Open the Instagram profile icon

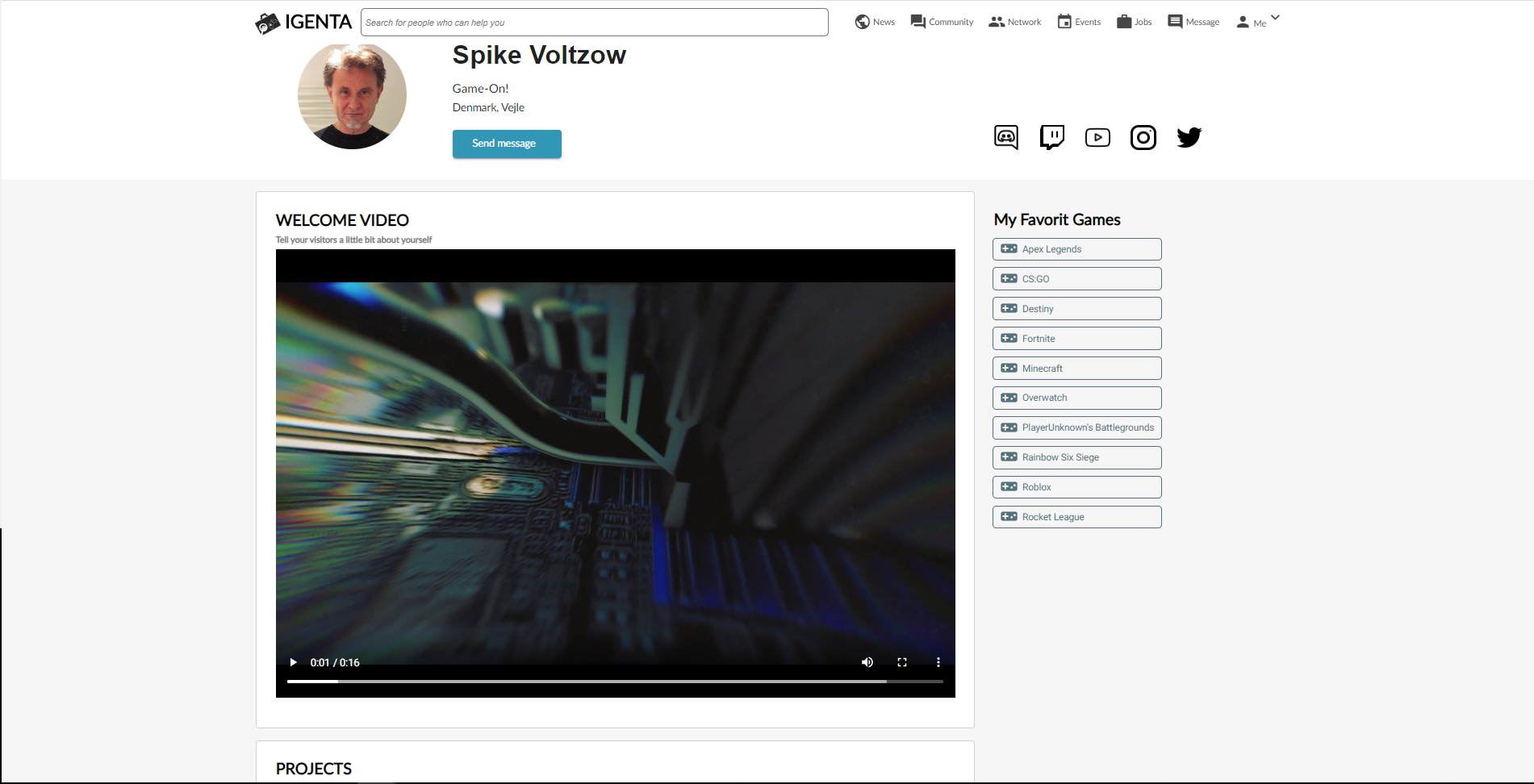(1143, 138)
